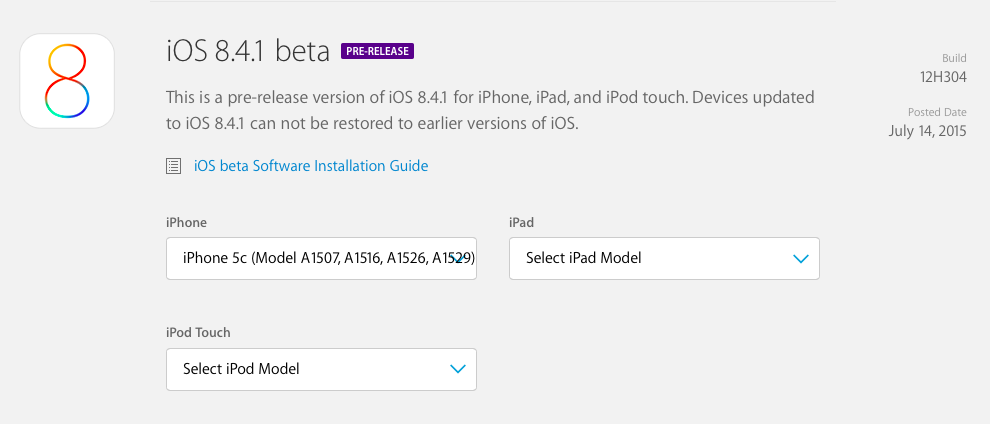Click the Build label text
The image size is (990, 424).
tap(954, 59)
